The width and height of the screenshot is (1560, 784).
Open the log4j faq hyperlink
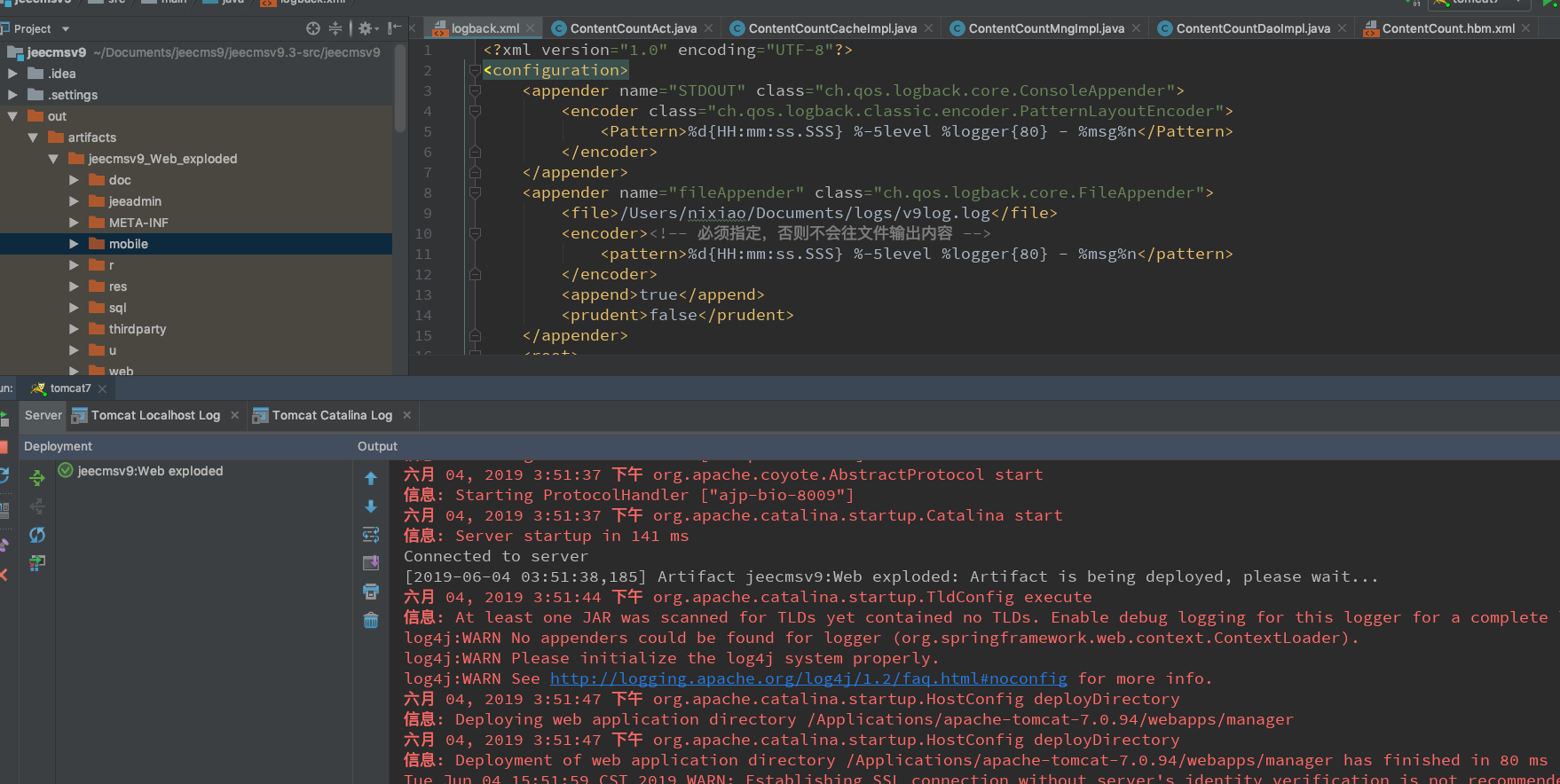point(808,678)
